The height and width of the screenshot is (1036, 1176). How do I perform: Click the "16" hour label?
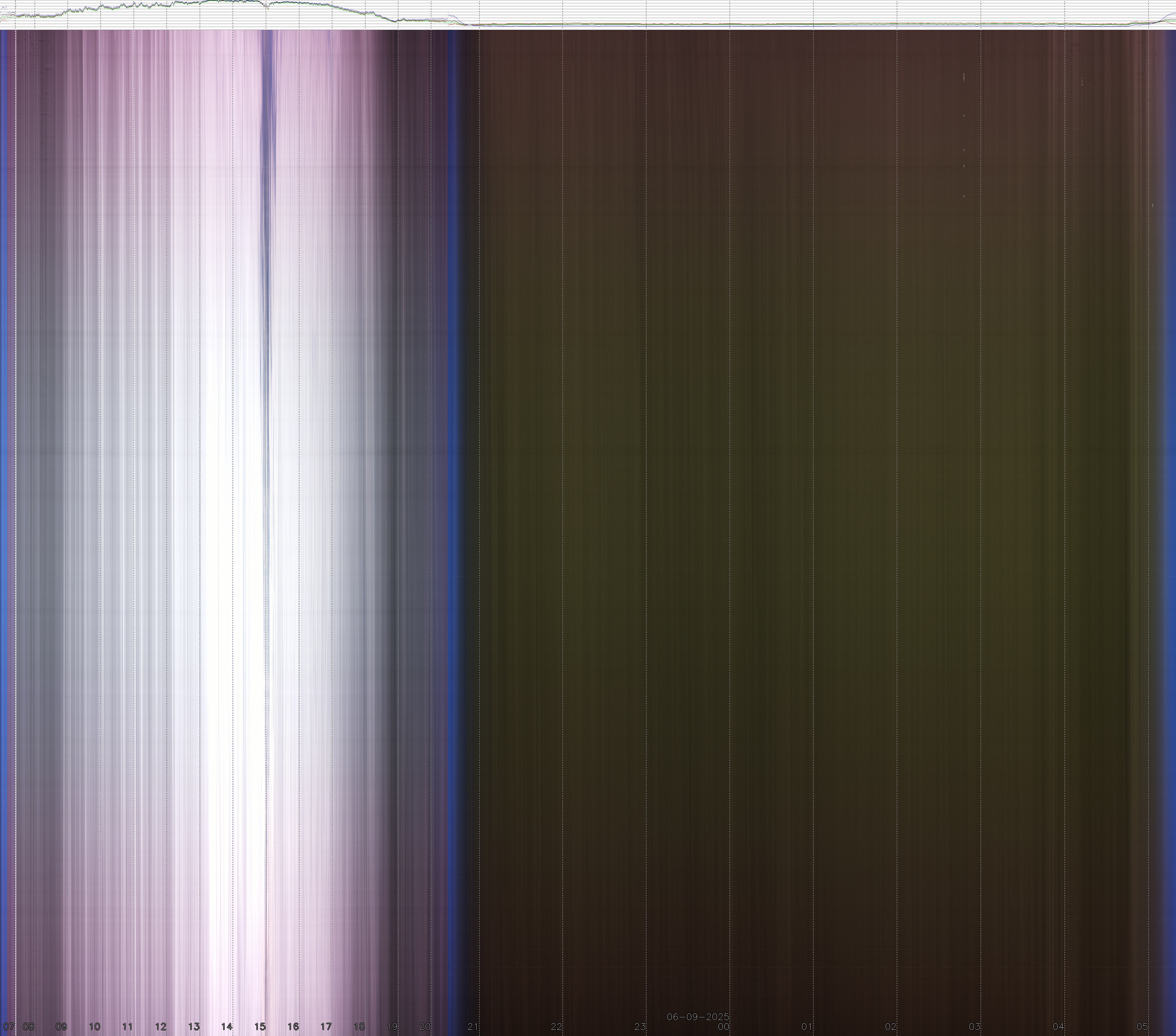coord(293,1026)
